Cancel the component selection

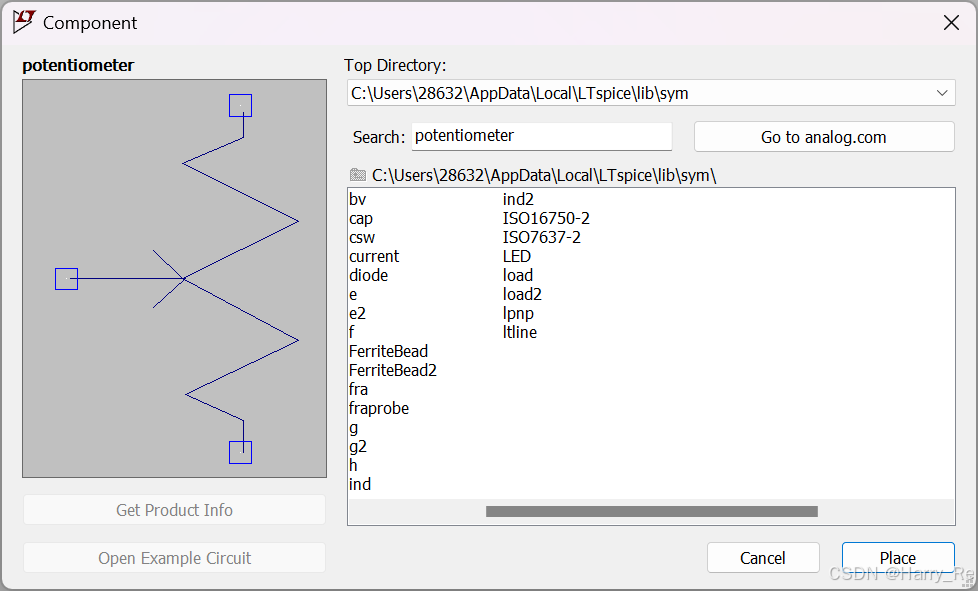click(763, 557)
